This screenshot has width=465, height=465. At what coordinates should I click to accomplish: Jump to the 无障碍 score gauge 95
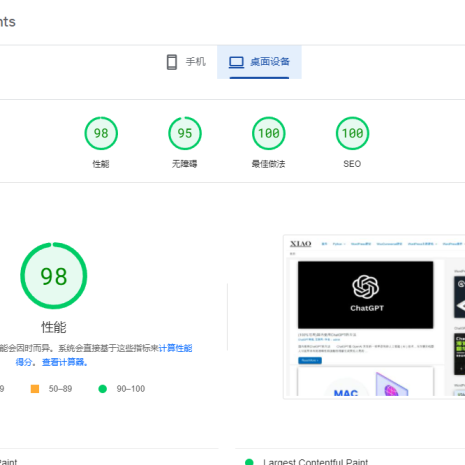[x=185, y=133]
